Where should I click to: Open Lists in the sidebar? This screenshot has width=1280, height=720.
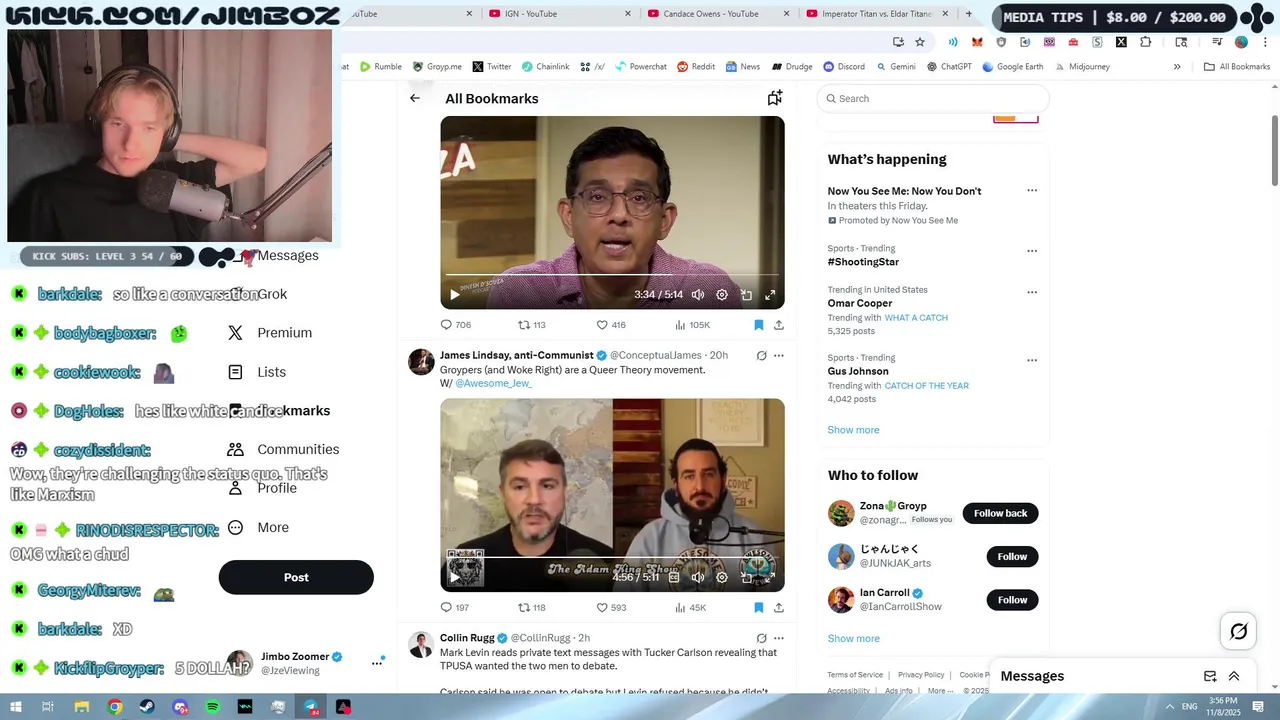257,372
